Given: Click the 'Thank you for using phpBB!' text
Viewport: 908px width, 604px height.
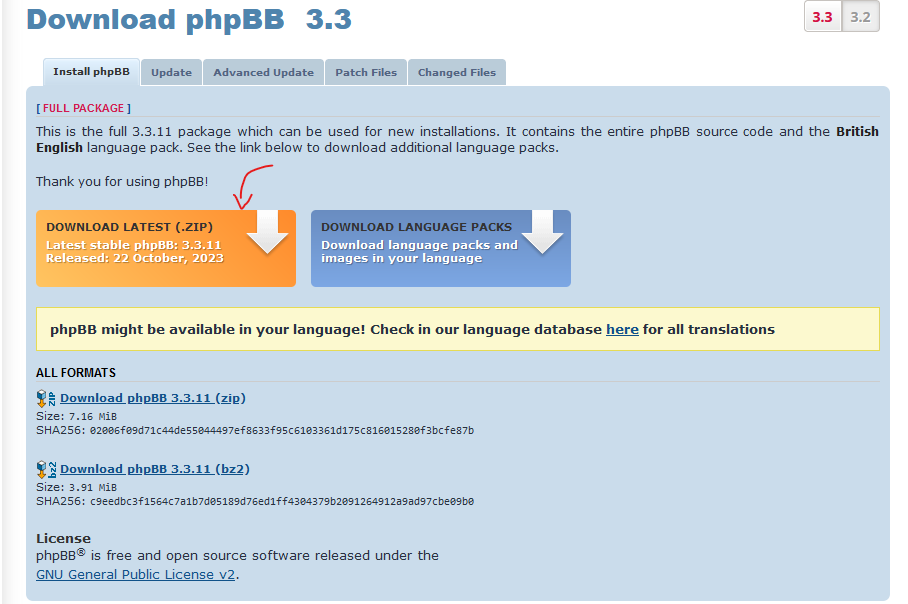Looking at the screenshot, I should coord(122,182).
